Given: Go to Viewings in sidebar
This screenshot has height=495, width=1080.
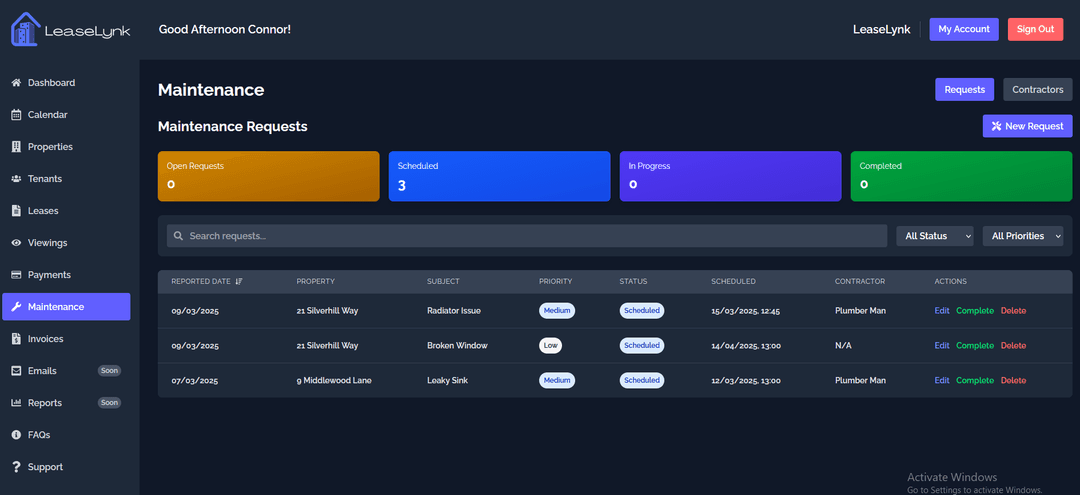Looking at the screenshot, I should (x=66, y=243).
